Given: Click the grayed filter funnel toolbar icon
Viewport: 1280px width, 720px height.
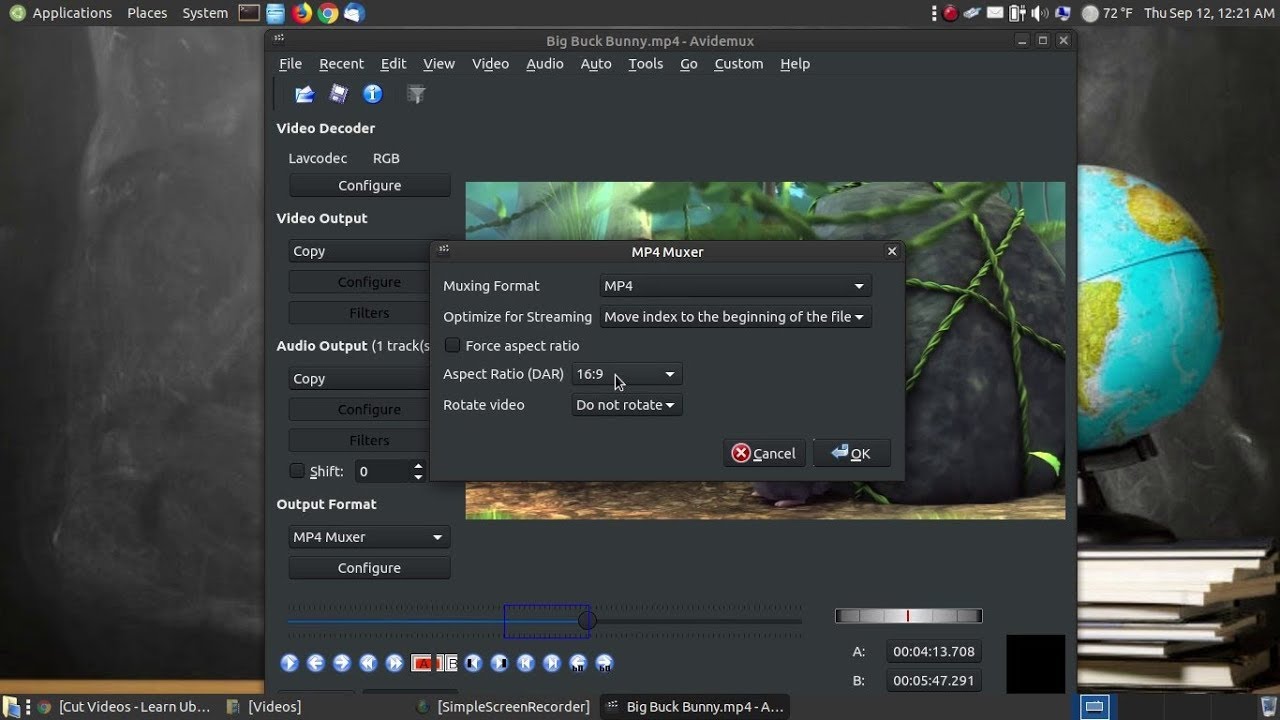Looking at the screenshot, I should [416, 94].
